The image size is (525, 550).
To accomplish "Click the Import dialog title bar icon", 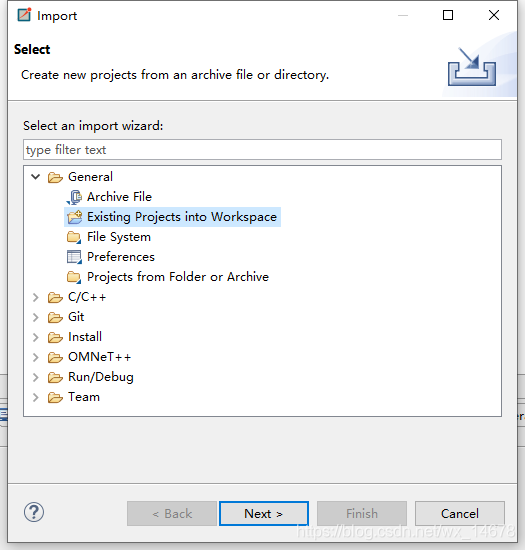I will coord(24,15).
